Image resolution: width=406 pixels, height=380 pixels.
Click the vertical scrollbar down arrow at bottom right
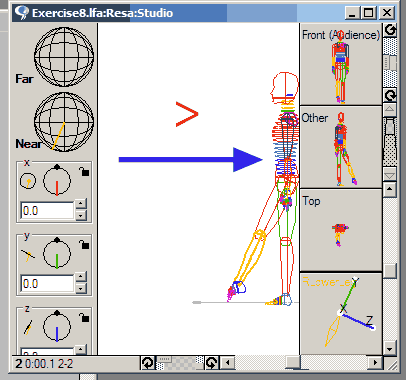point(389,349)
